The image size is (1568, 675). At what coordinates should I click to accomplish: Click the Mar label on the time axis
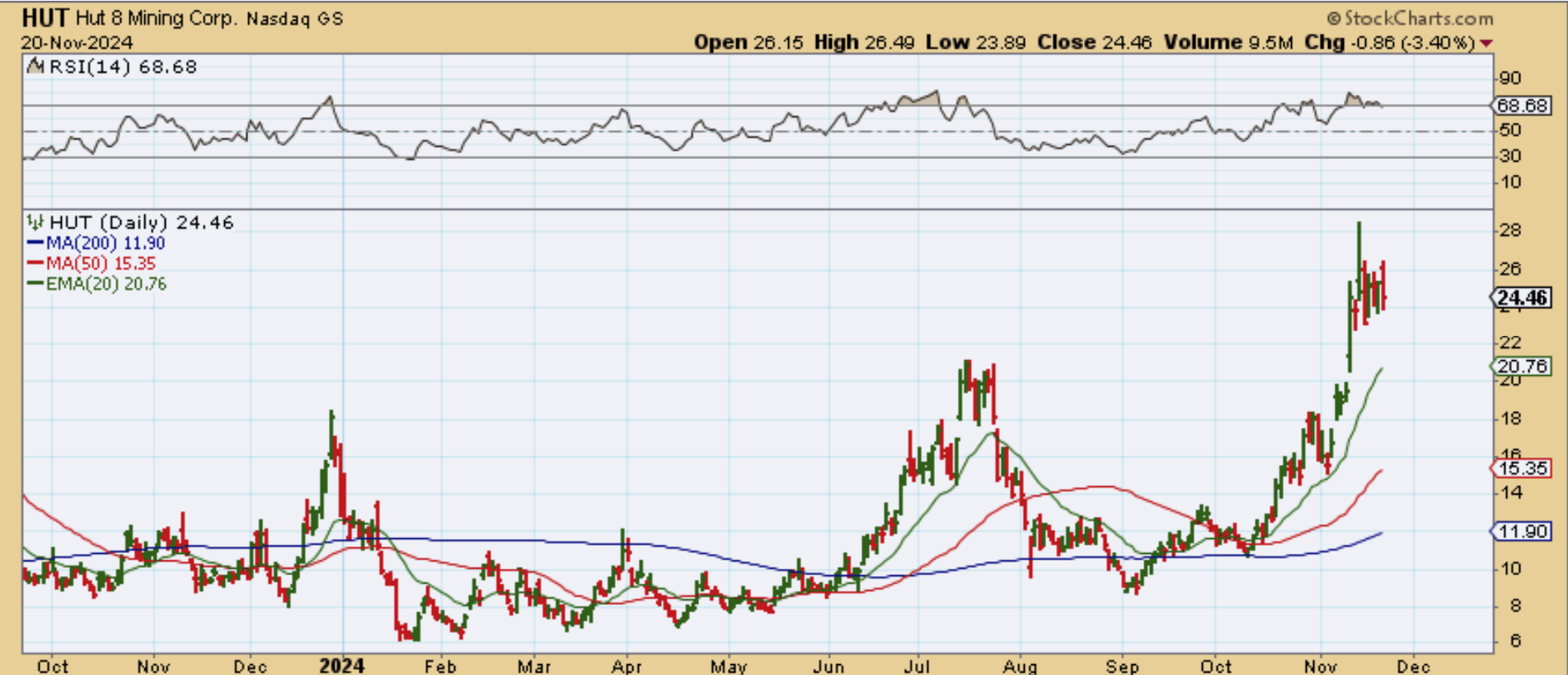tap(534, 666)
